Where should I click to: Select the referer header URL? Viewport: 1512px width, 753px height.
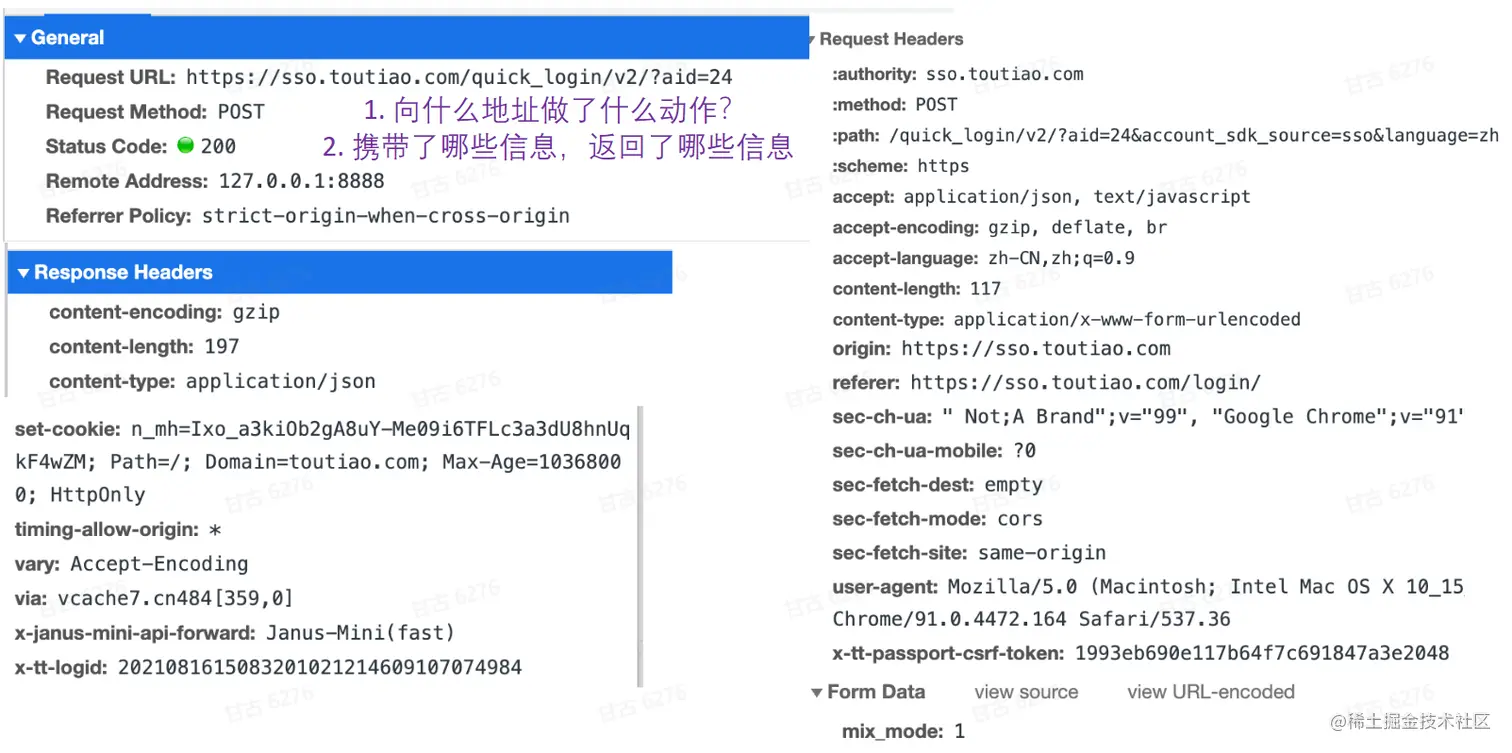[x=1086, y=383]
